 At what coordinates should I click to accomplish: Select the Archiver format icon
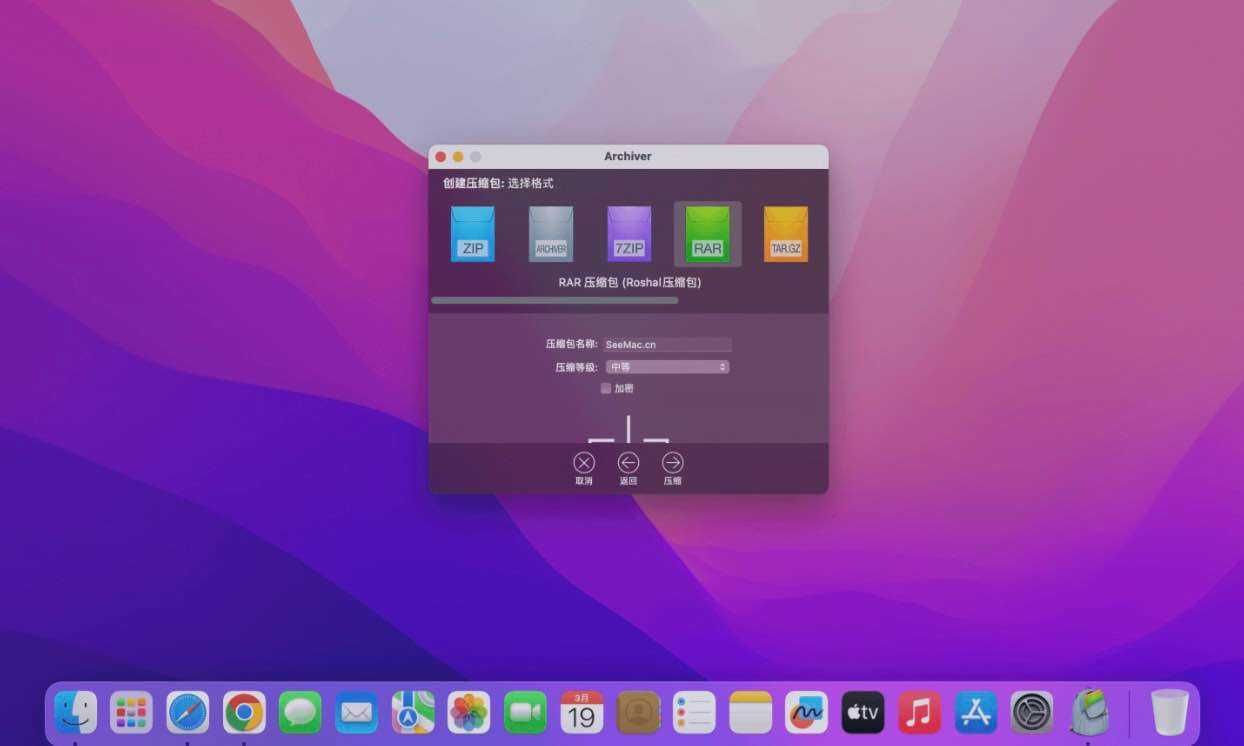point(551,233)
